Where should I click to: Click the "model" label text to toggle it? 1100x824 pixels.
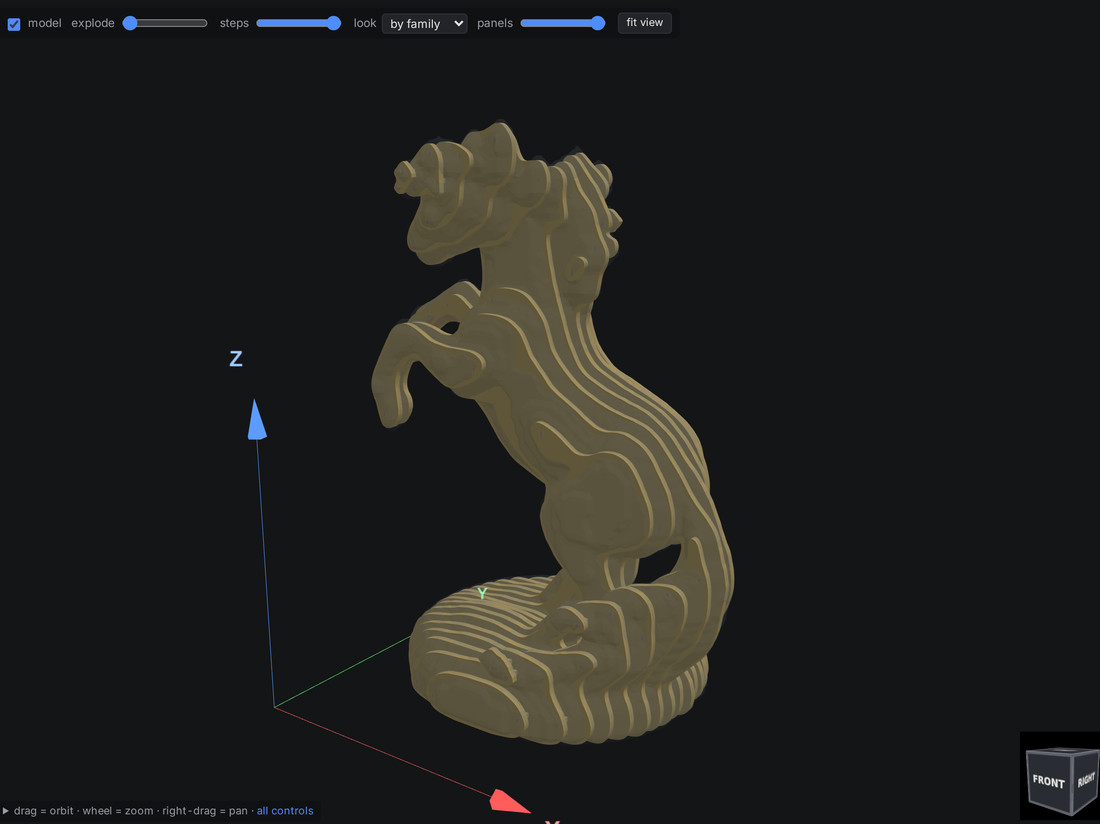click(x=45, y=23)
